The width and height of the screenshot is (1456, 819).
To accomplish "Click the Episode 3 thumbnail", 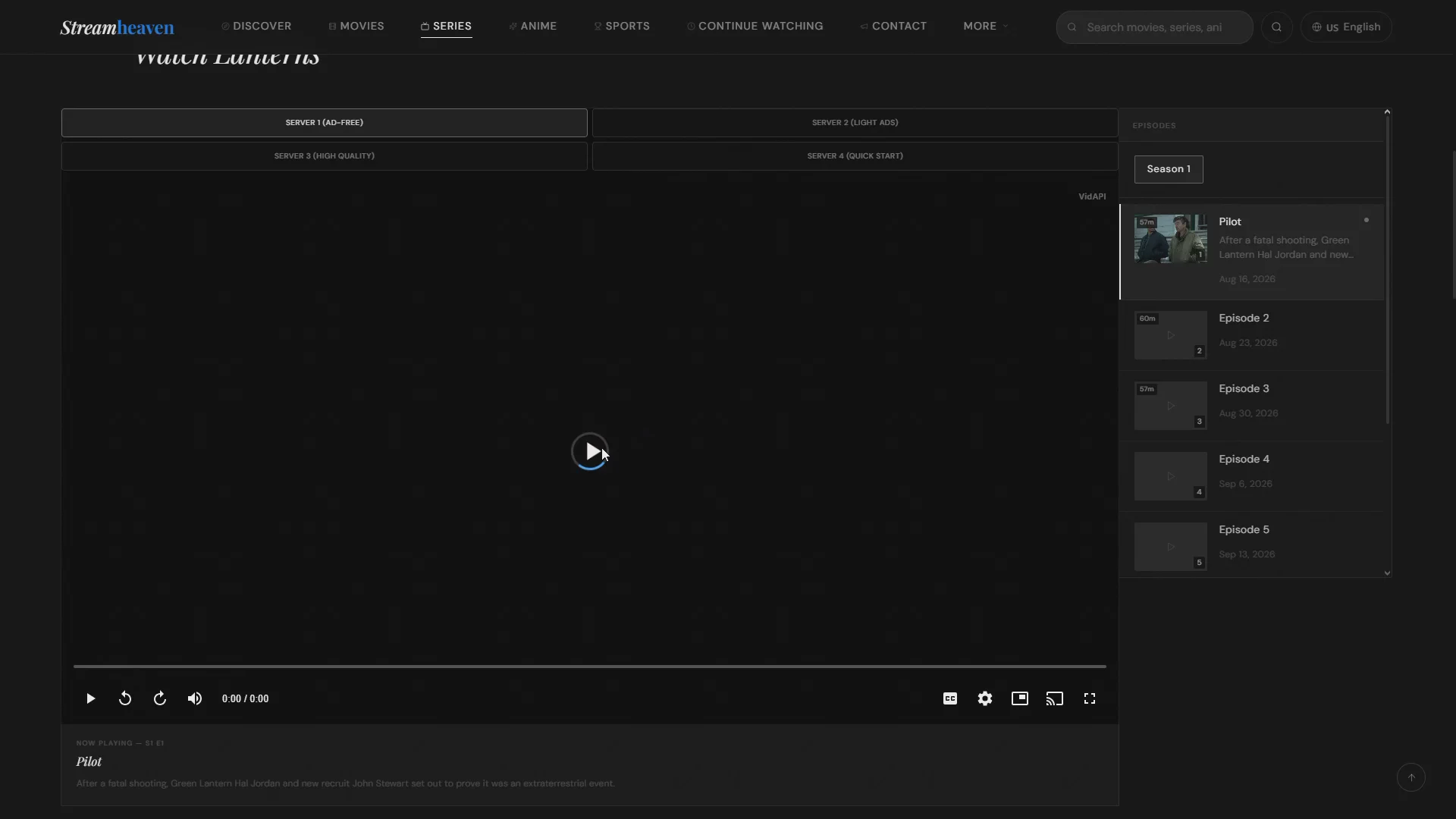I will point(1170,406).
